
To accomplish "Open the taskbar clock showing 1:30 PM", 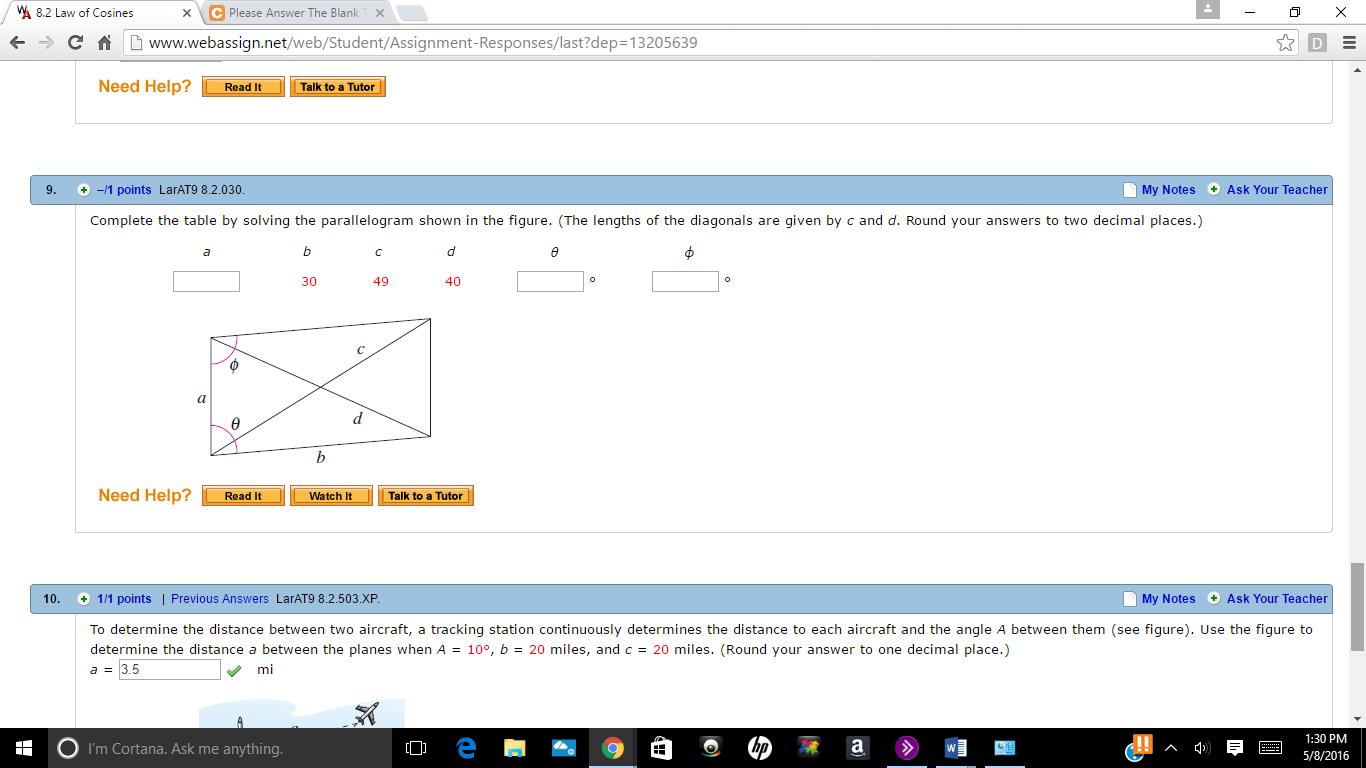I will pyautogui.click(x=1326, y=748).
